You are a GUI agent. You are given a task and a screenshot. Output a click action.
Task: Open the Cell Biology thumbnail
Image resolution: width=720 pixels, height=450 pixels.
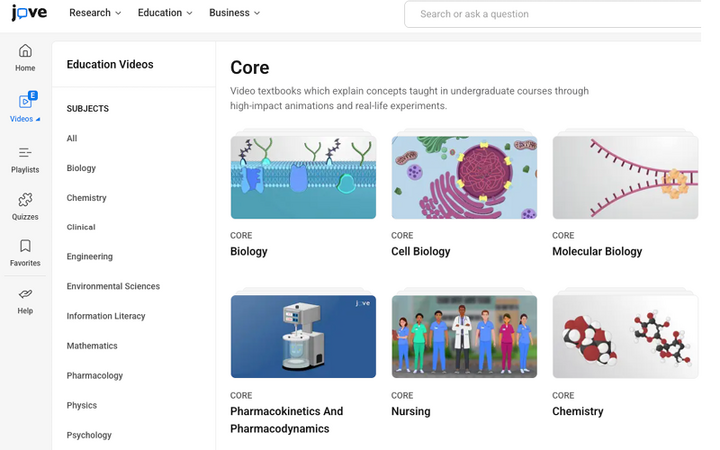click(x=464, y=177)
